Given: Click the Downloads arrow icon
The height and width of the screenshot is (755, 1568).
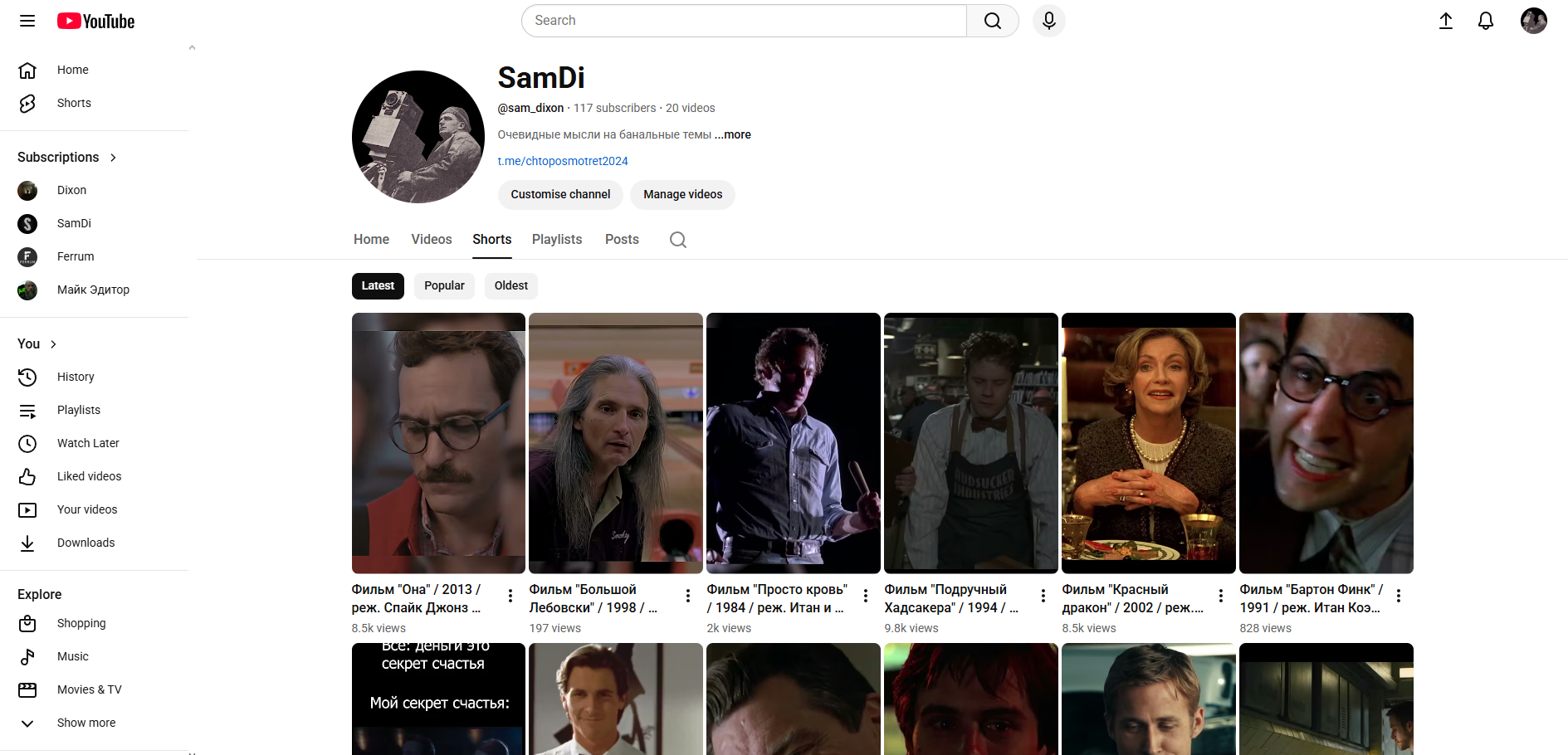Looking at the screenshot, I should (27, 543).
